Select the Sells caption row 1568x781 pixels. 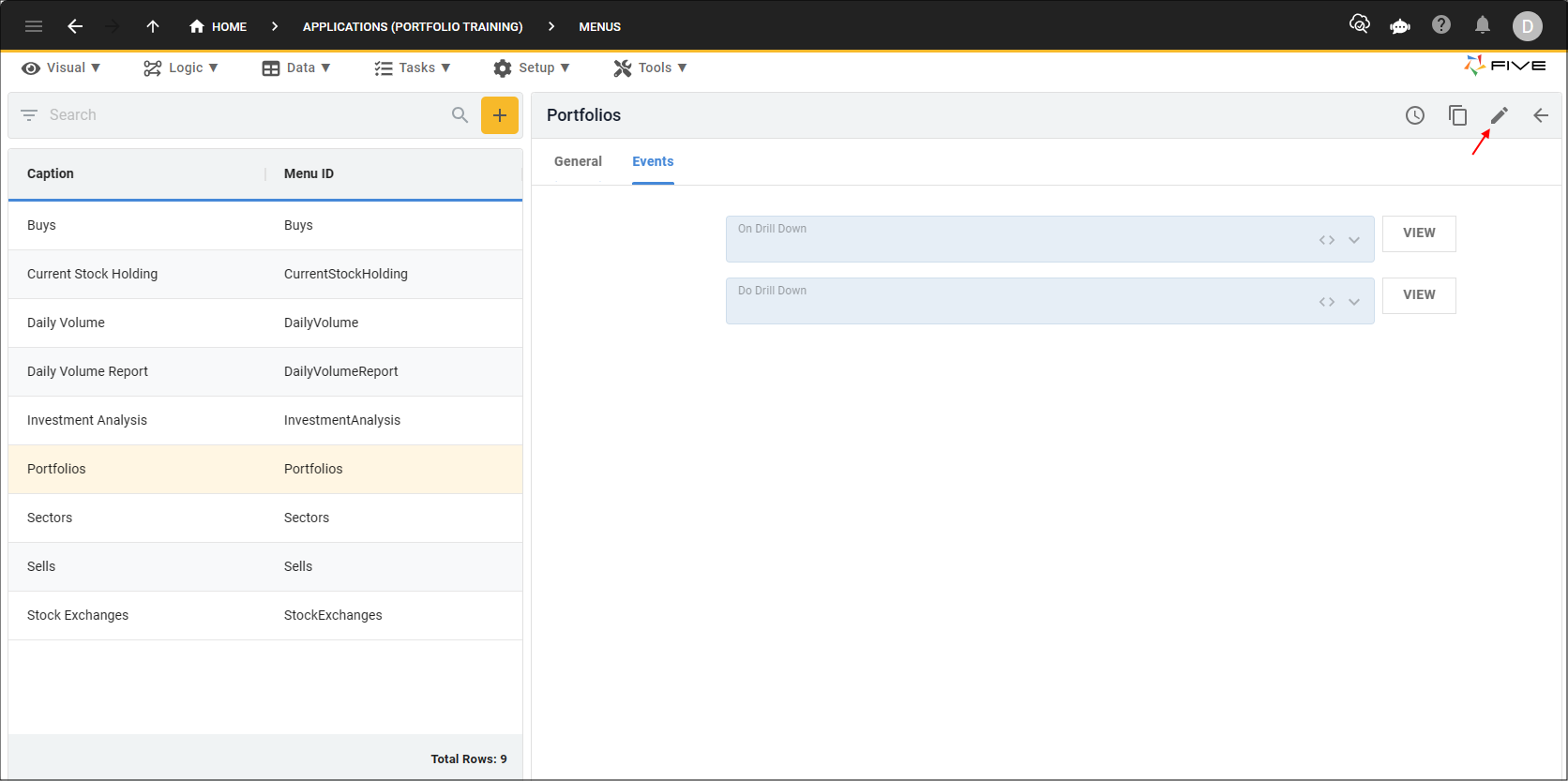265,566
